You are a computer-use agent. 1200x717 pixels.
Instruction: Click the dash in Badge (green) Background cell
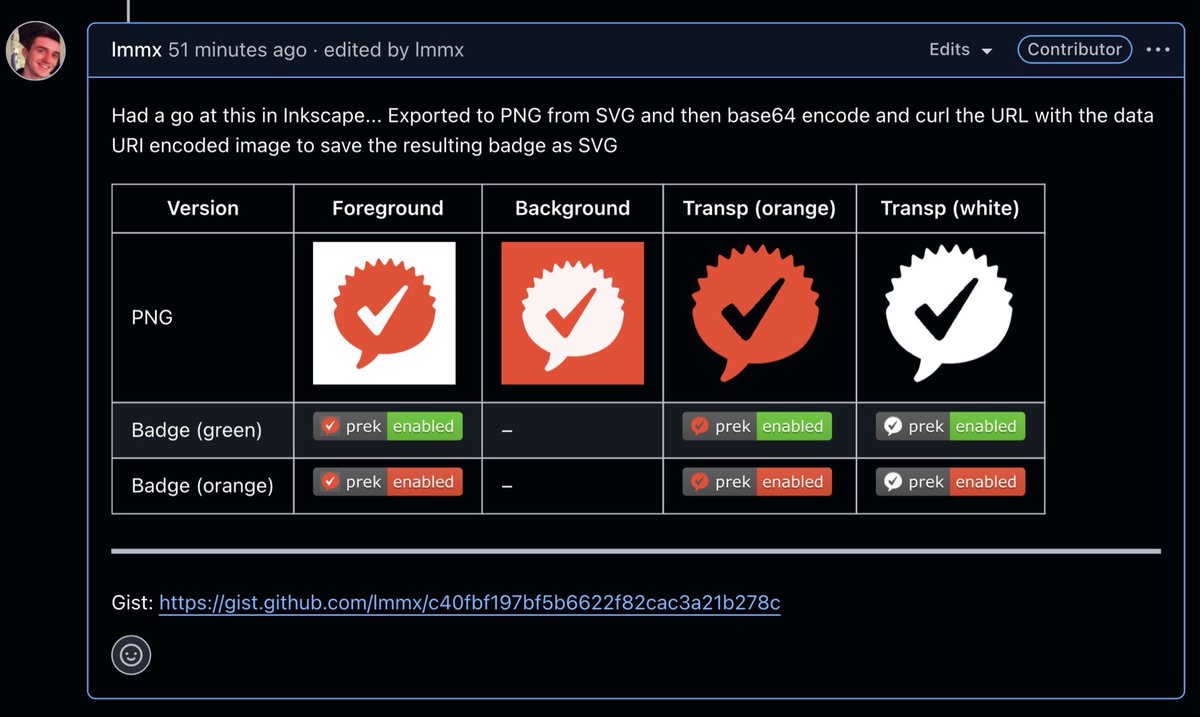pyautogui.click(x=507, y=431)
